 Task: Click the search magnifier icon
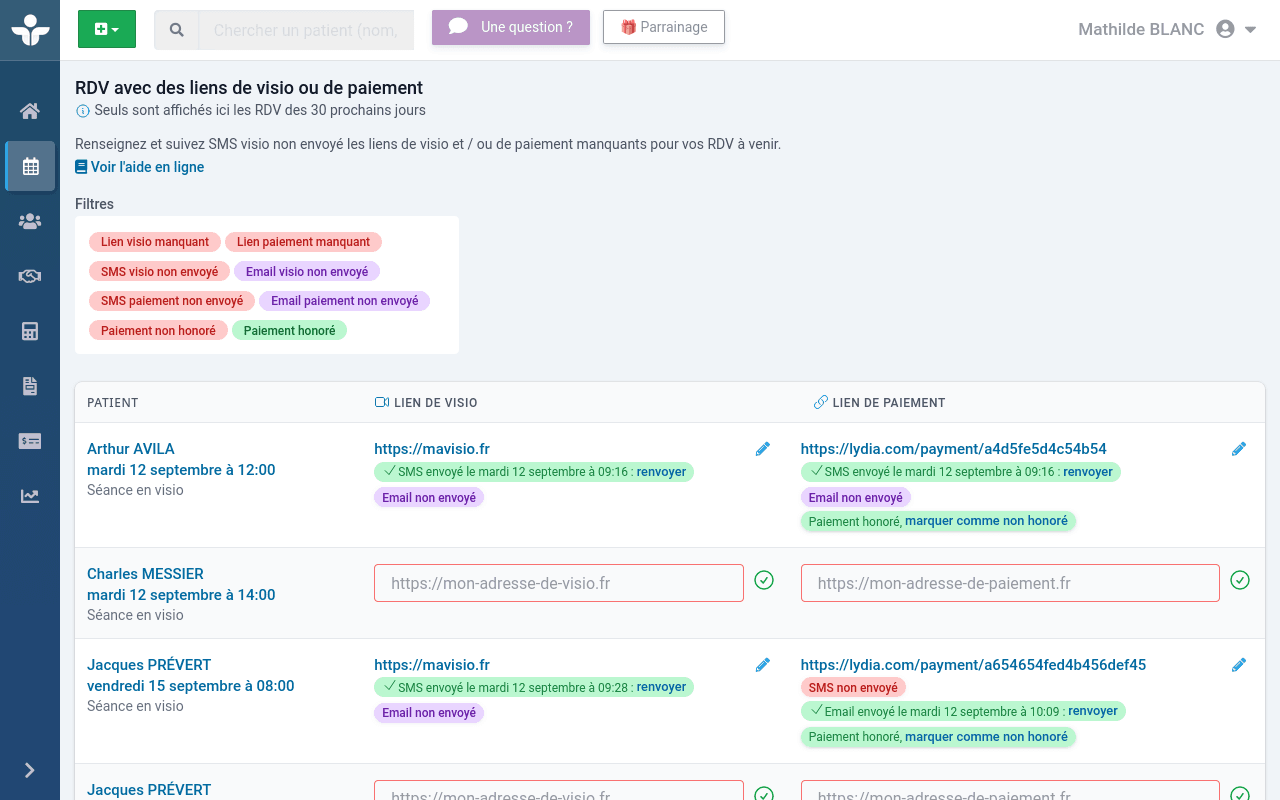tap(177, 30)
